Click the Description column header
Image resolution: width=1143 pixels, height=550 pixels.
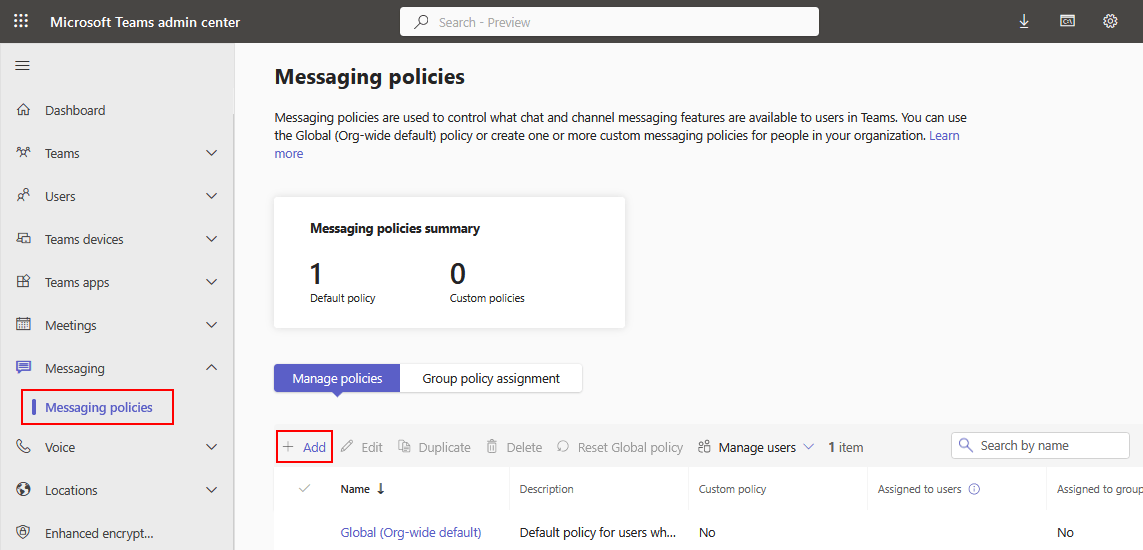click(x=547, y=489)
